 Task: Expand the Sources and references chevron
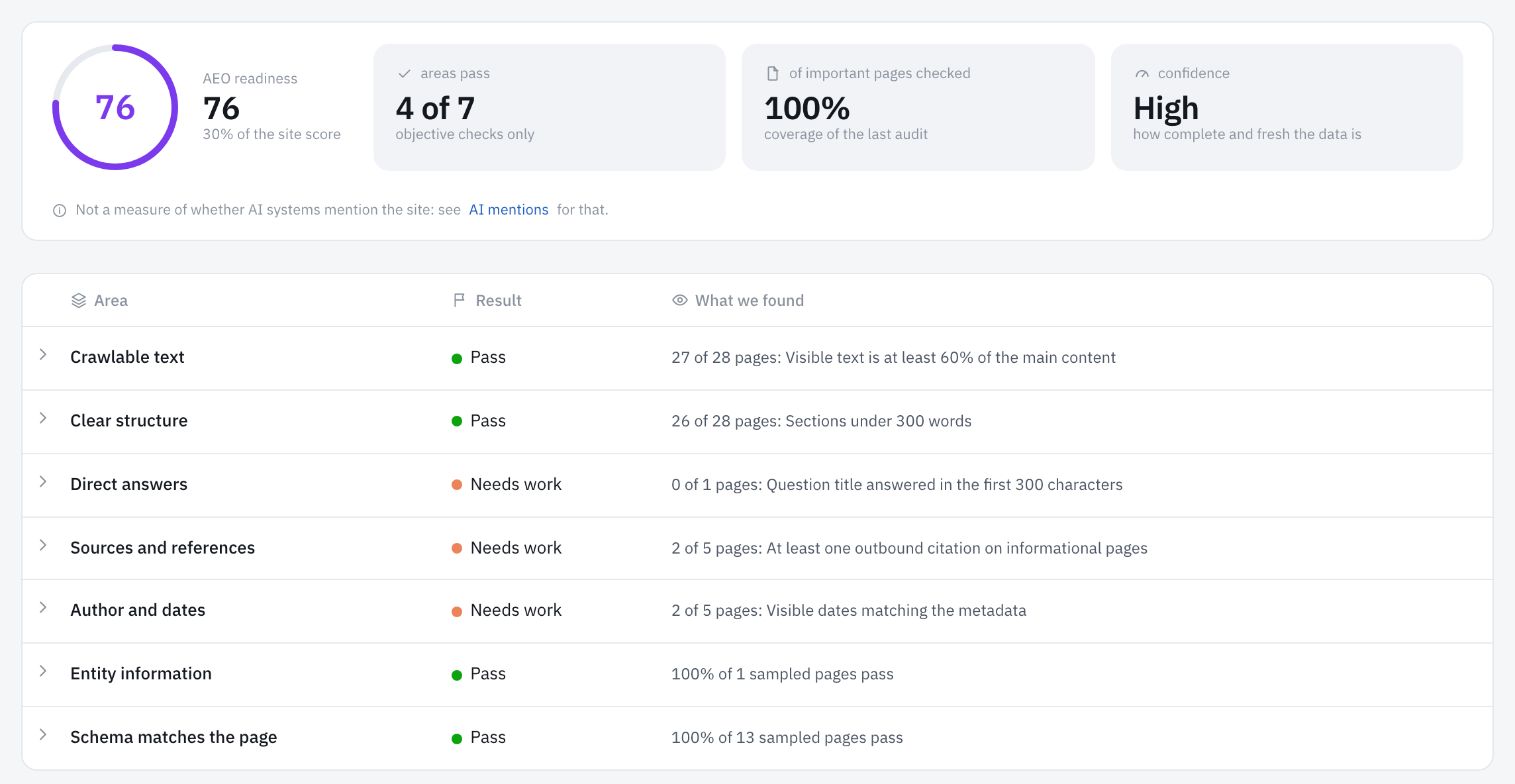coord(43,546)
